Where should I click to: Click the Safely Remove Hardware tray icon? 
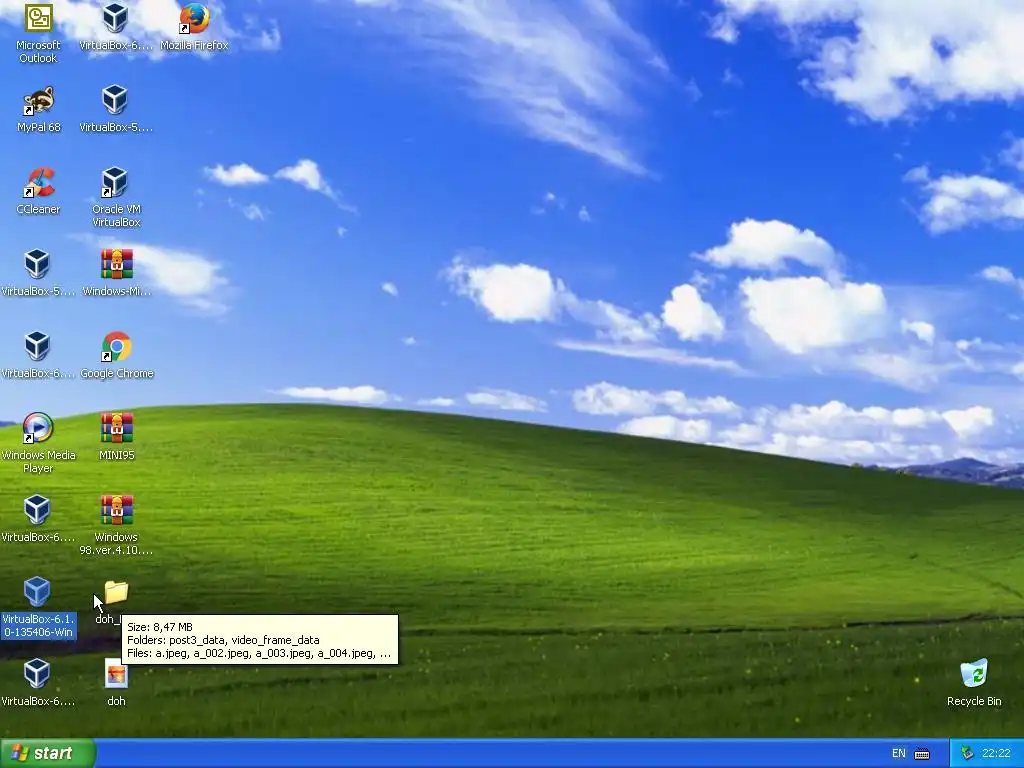pos(967,753)
